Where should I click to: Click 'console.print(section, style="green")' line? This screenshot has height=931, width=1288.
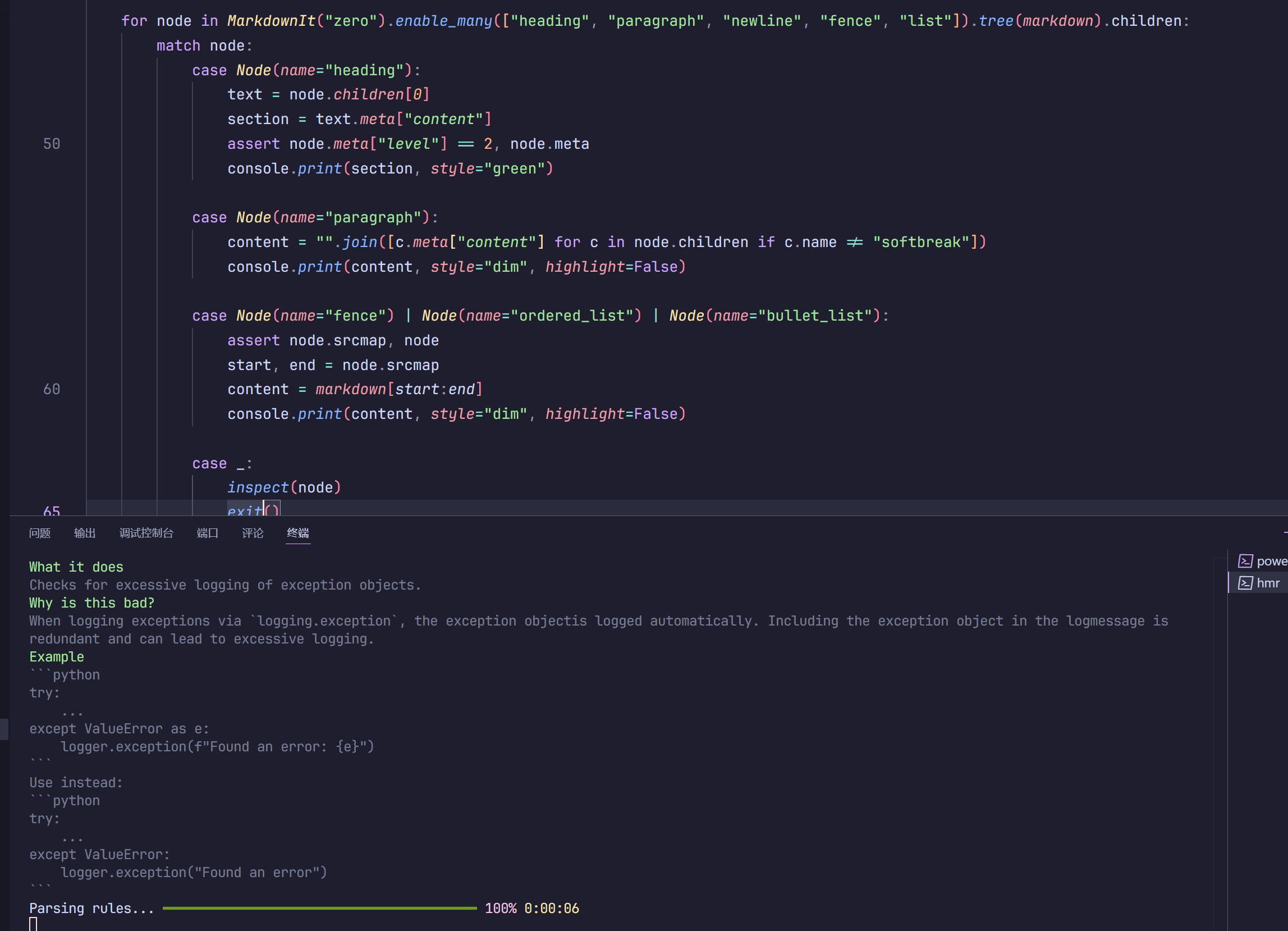[x=390, y=169]
